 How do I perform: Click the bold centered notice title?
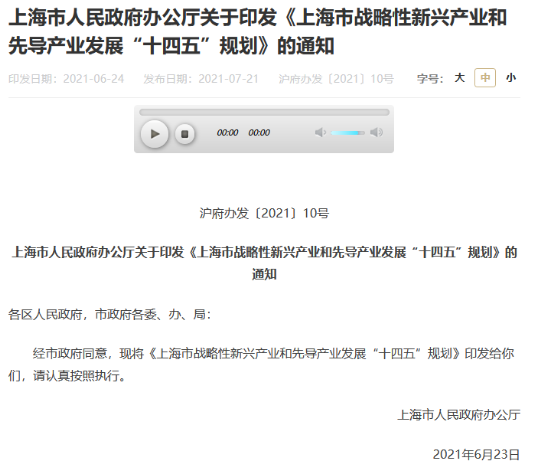[264, 263]
